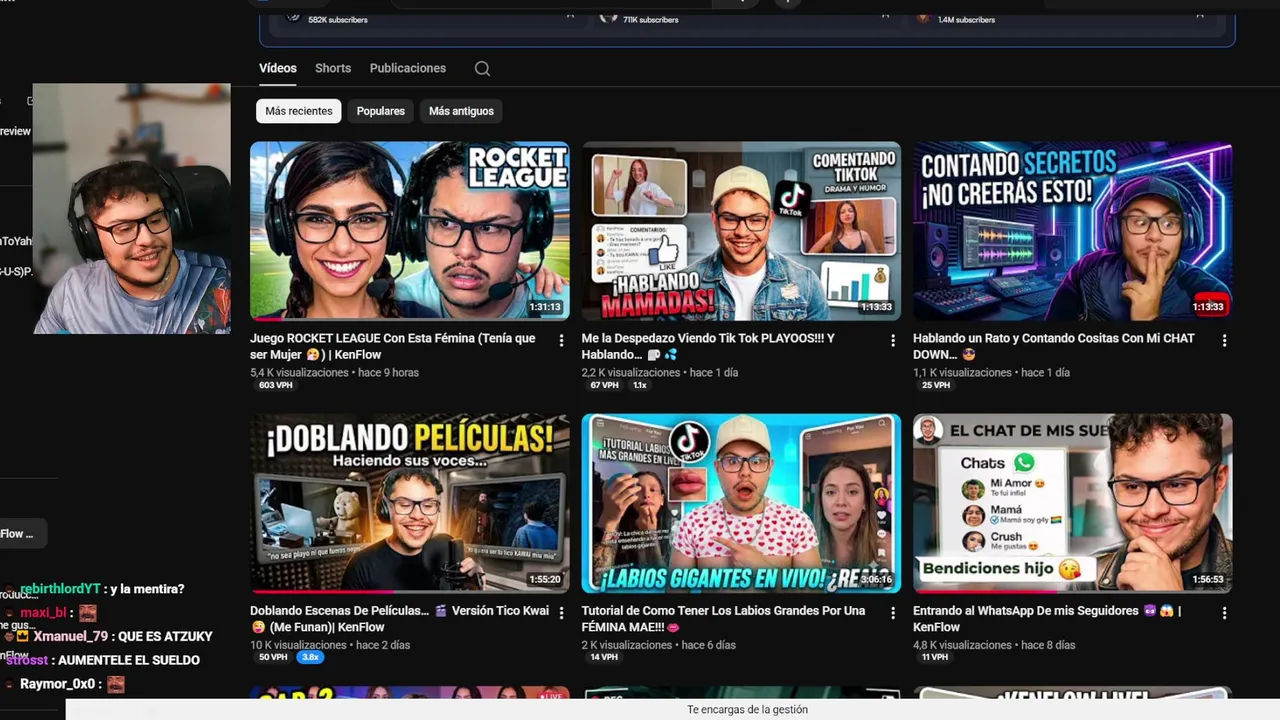Click the '711K subscribers' text

pyautogui.click(x=651, y=19)
